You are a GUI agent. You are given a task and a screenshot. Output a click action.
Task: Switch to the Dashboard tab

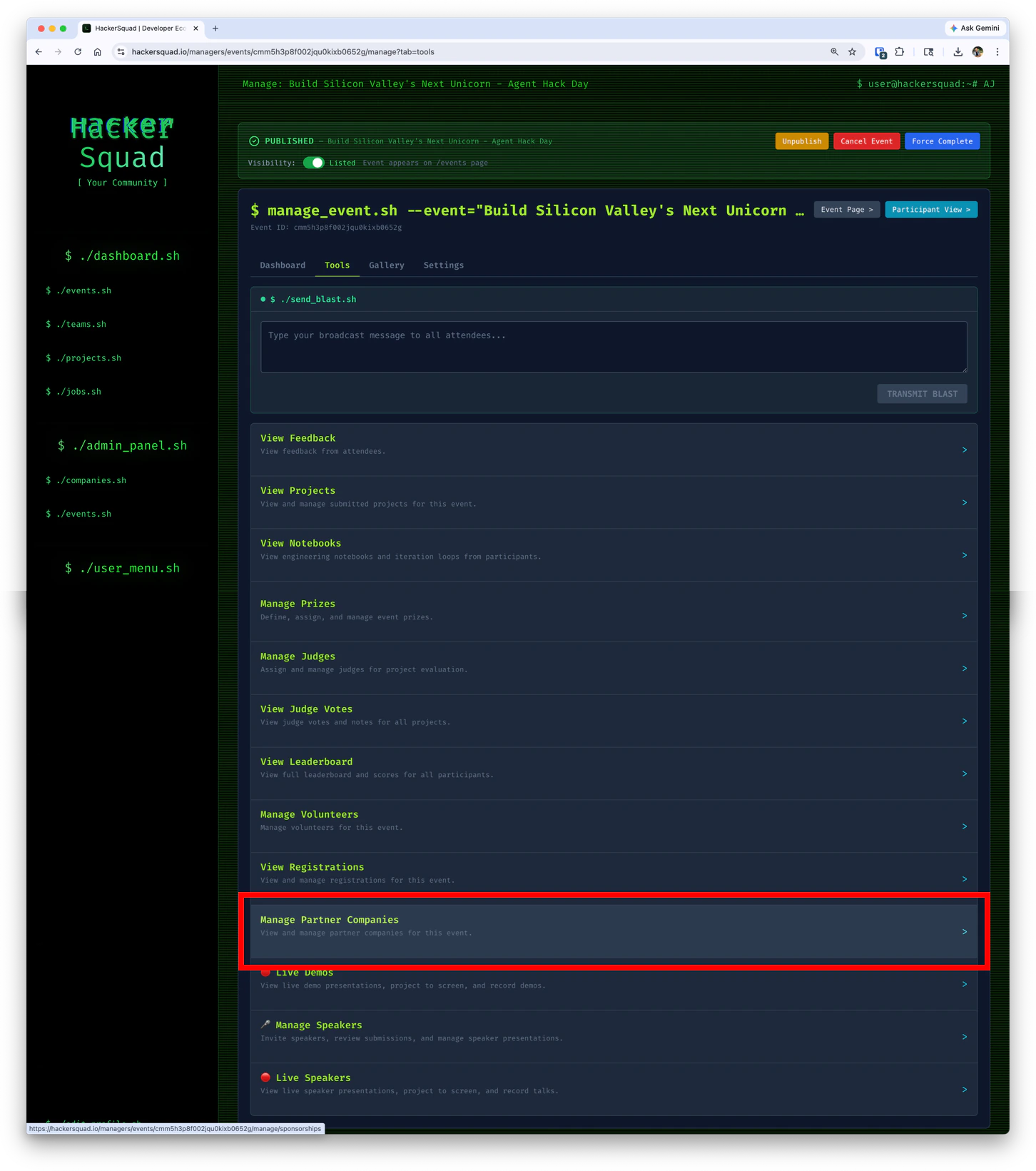pyautogui.click(x=283, y=265)
